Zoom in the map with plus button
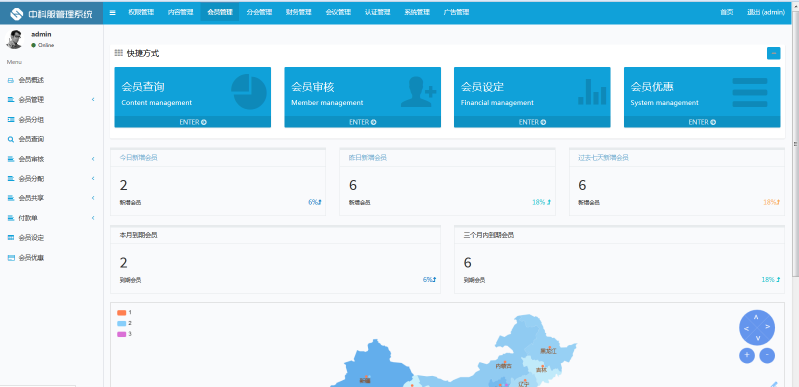799x387 pixels. point(747,355)
